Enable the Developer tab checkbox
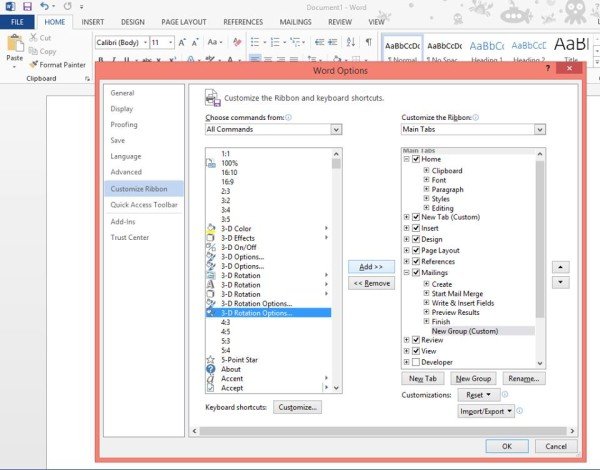 click(416, 362)
